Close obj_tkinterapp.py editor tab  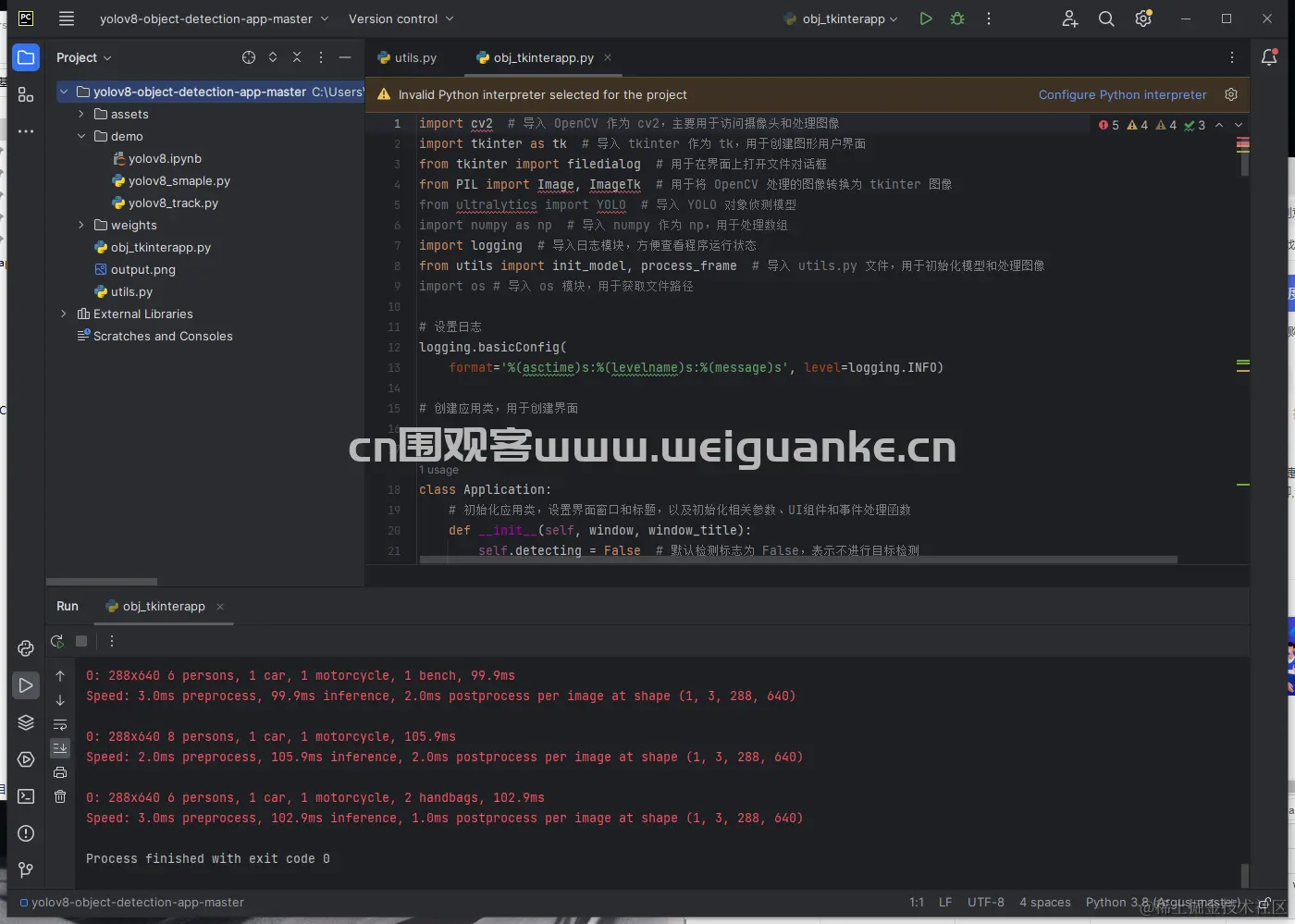[x=608, y=57]
